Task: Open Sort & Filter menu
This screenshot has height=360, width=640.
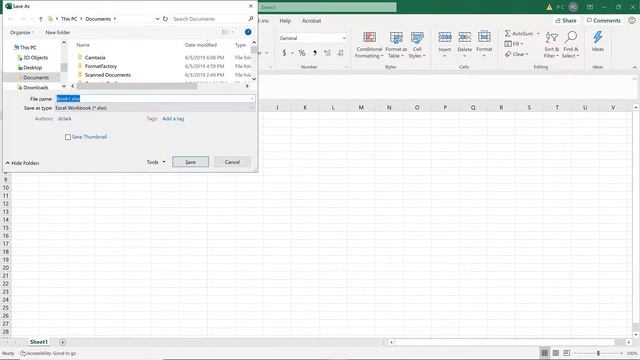Action: tap(551, 45)
